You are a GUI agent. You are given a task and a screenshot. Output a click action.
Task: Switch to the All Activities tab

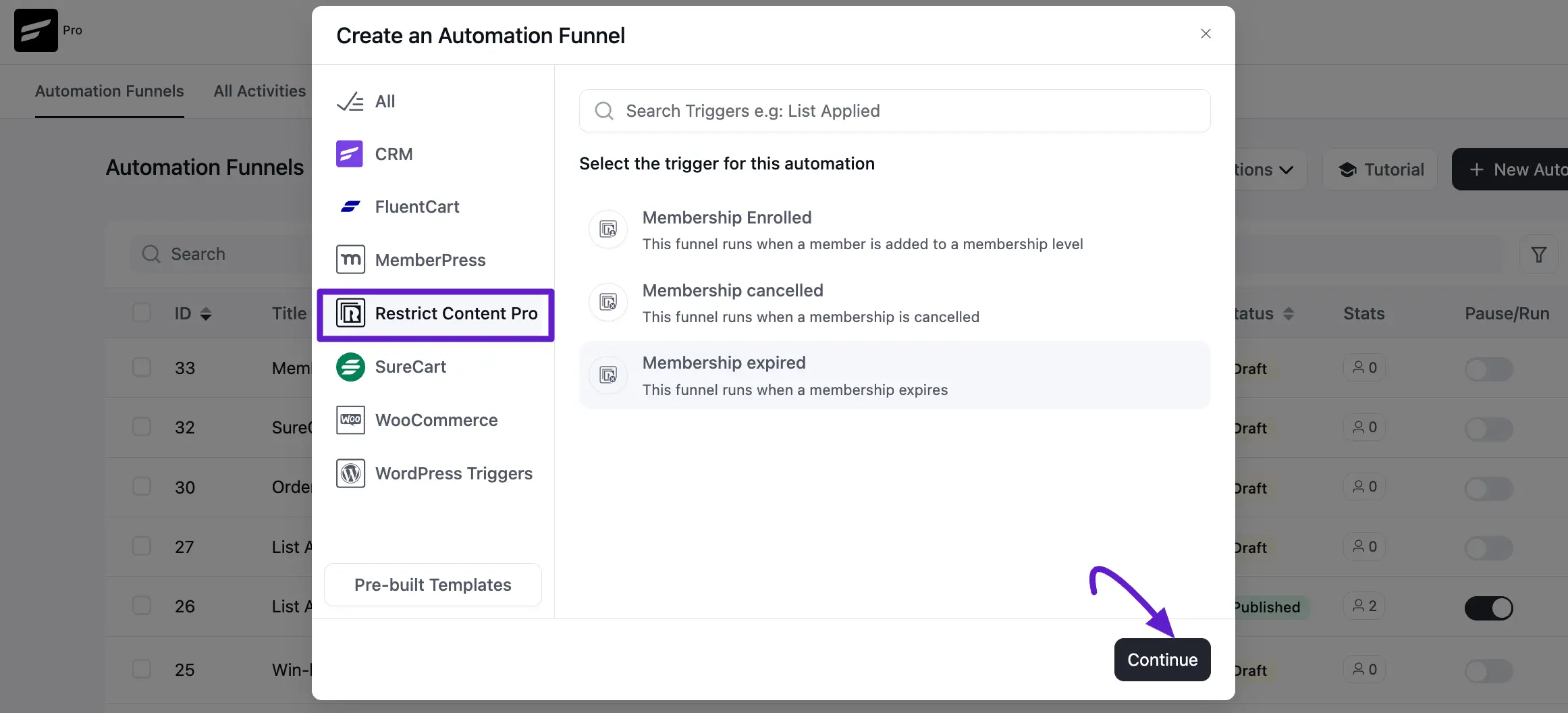coord(260,91)
